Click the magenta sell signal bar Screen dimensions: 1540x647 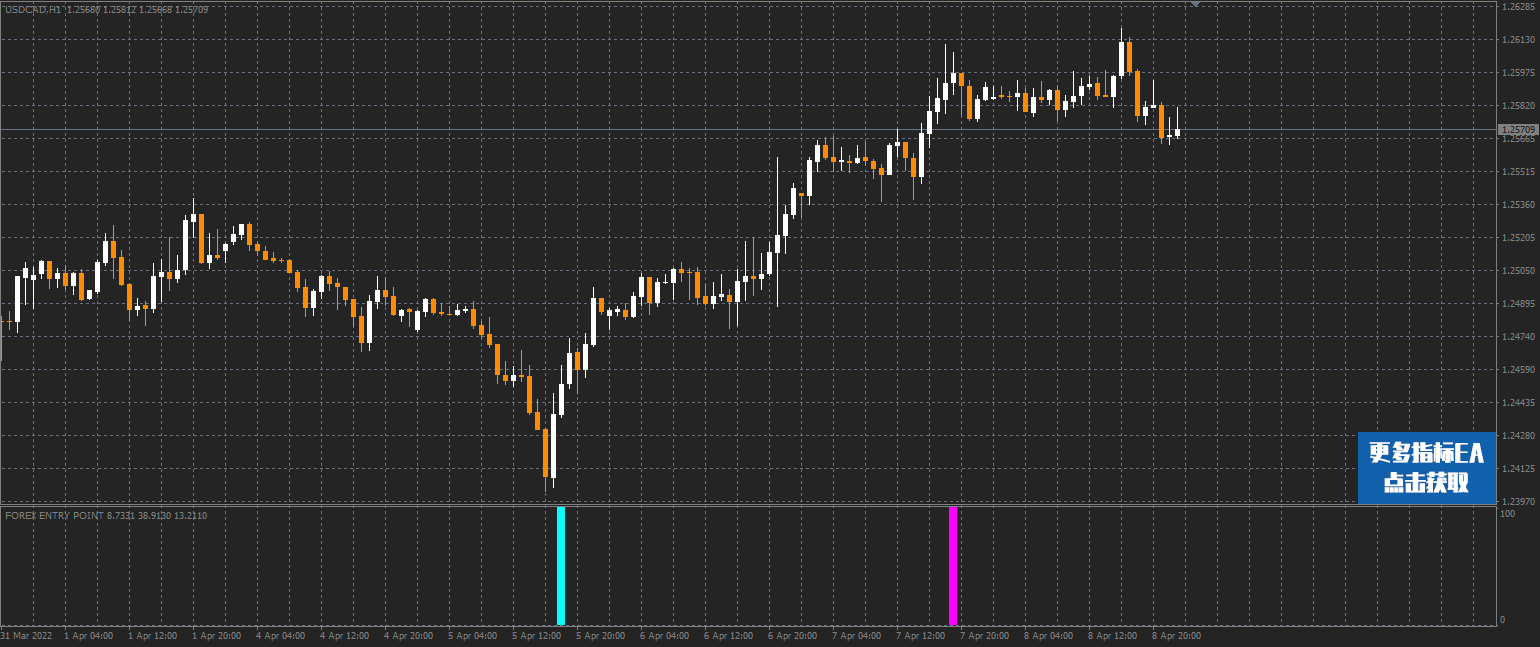click(953, 565)
